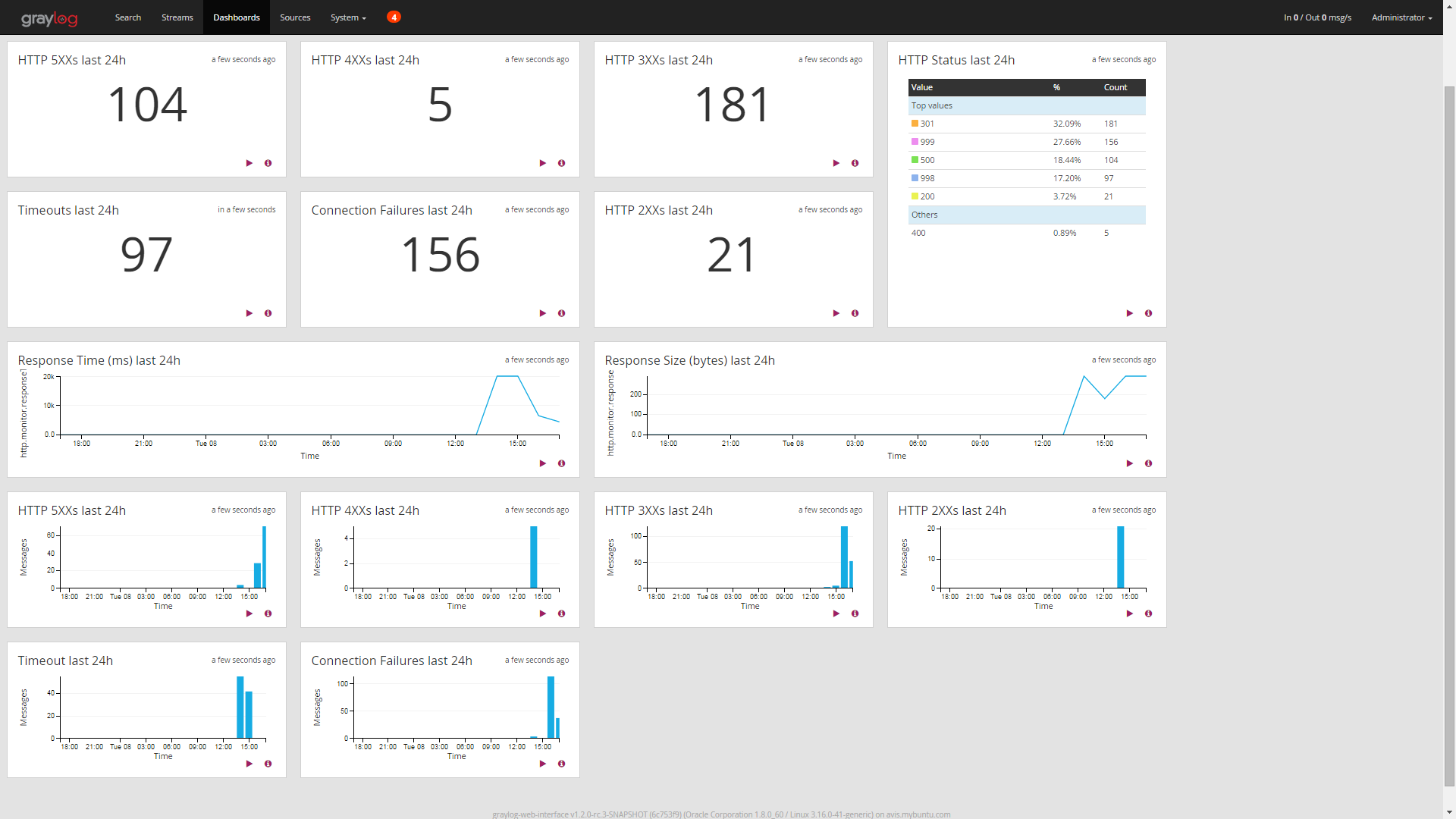Viewport: 1456px width, 819px height.
Task: Click the green 500 status color swatch
Action: coord(915,160)
